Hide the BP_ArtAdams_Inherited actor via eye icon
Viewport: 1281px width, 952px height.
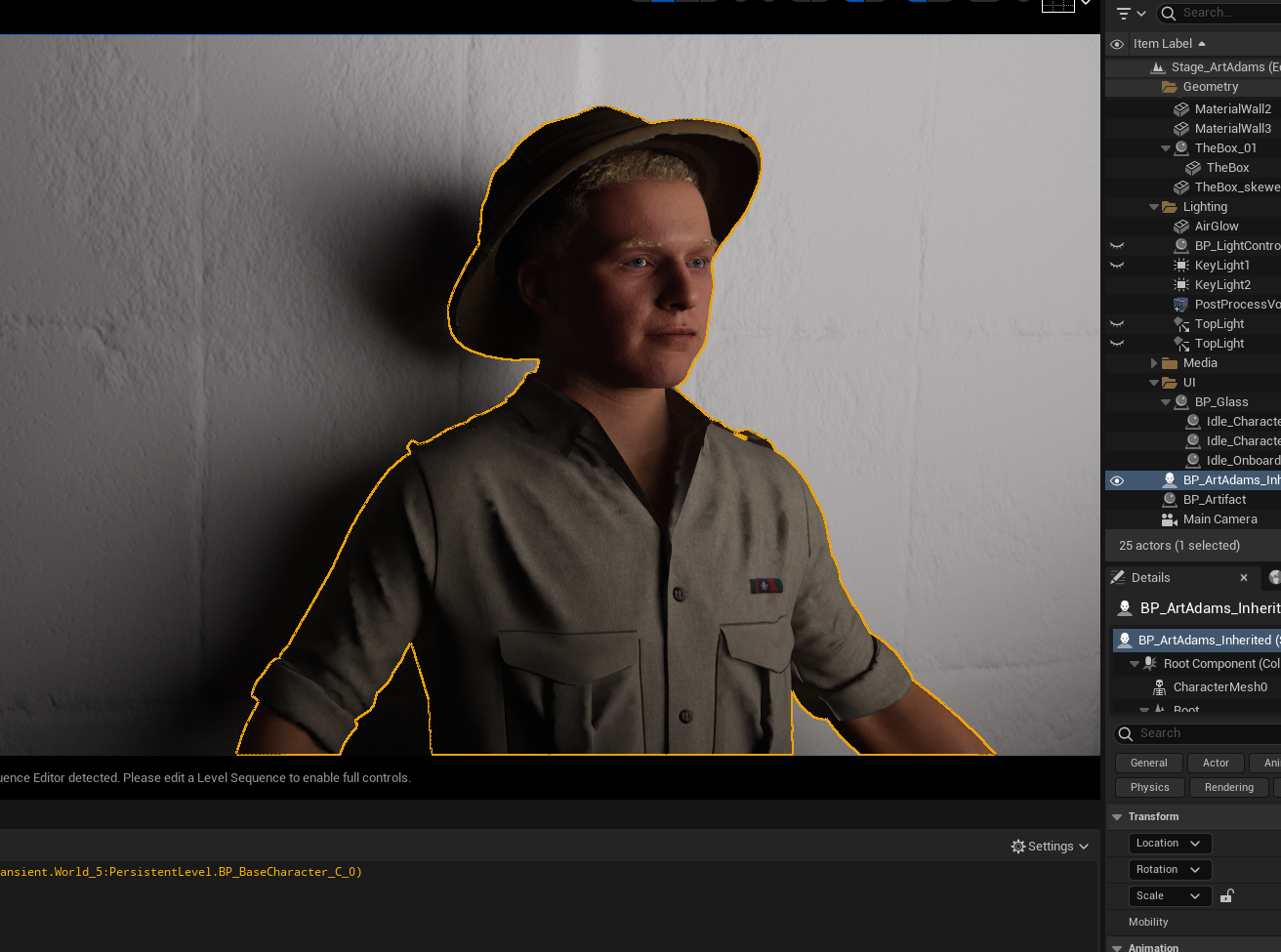pos(1117,480)
